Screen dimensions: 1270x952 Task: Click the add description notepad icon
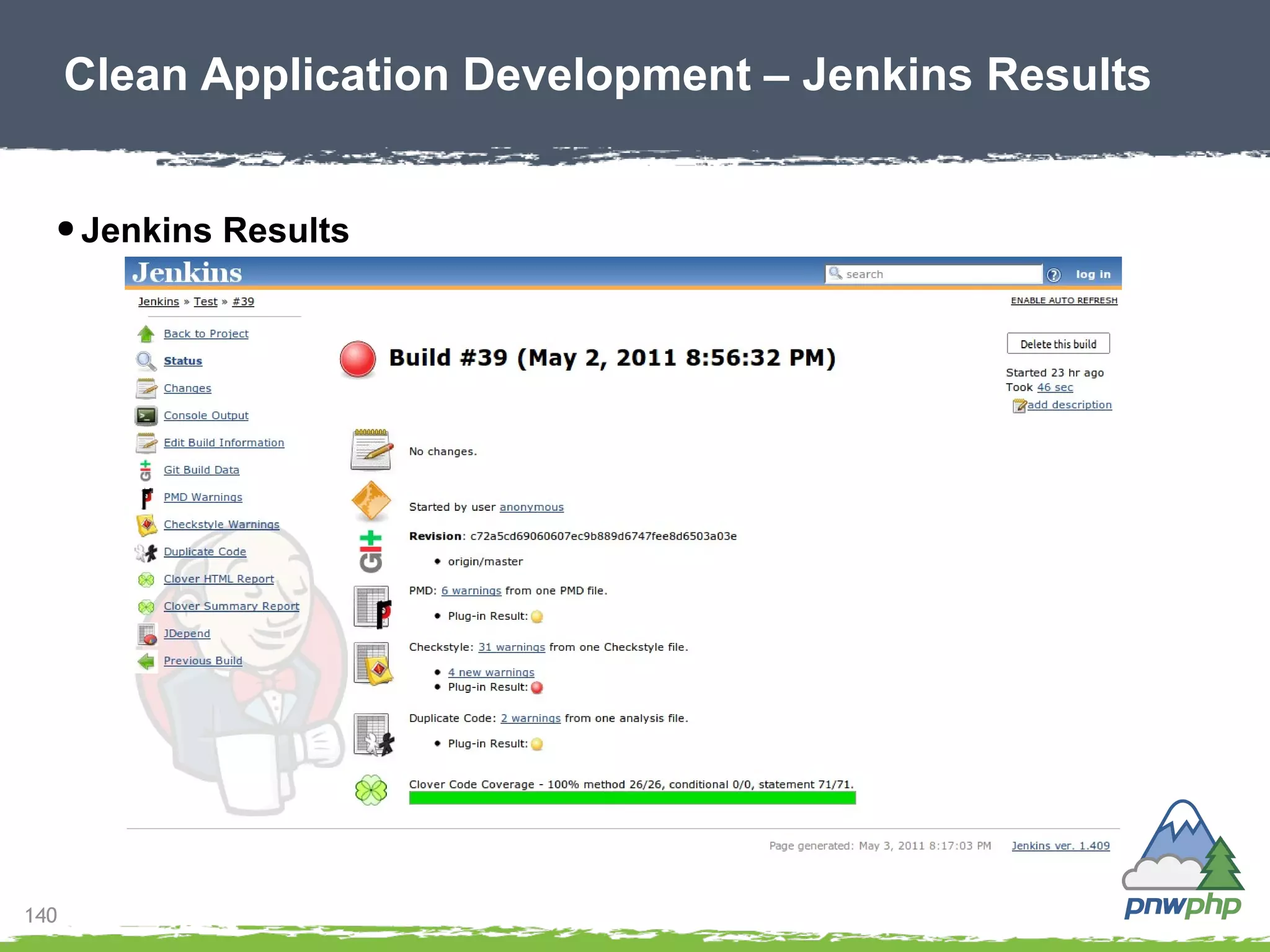pyautogui.click(x=1019, y=405)
